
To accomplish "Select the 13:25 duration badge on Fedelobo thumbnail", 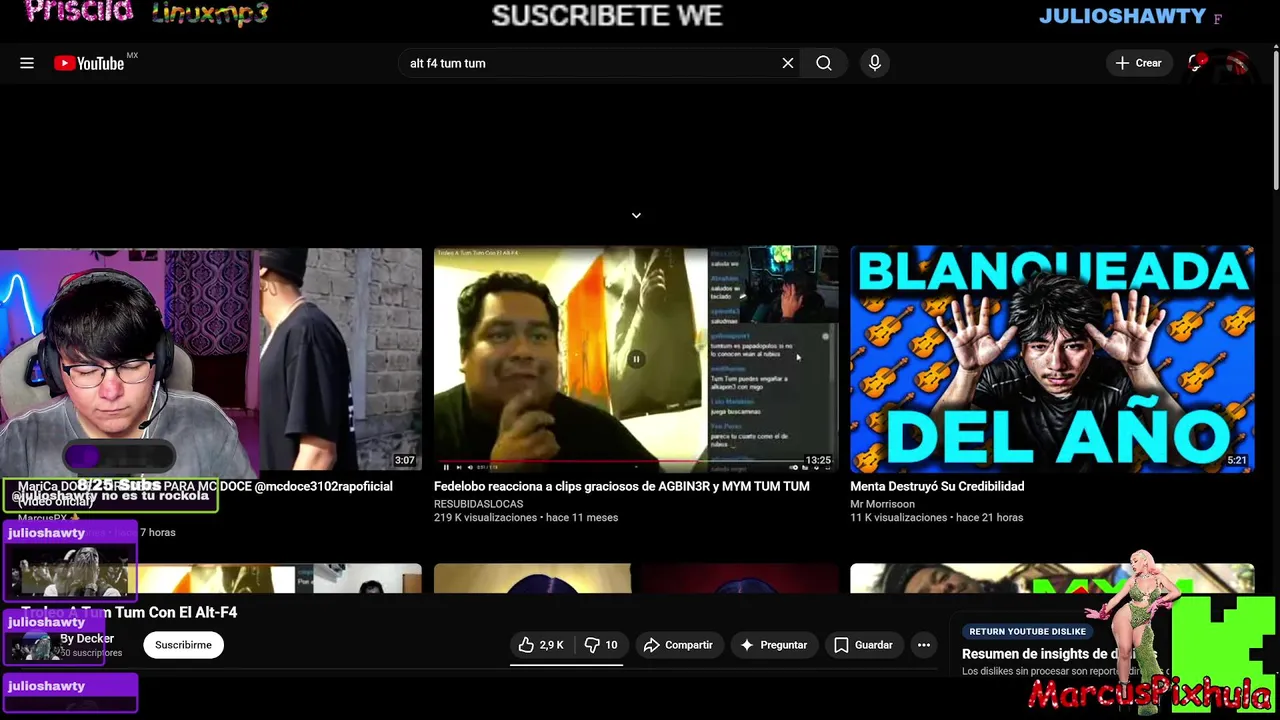I will 818,461.
